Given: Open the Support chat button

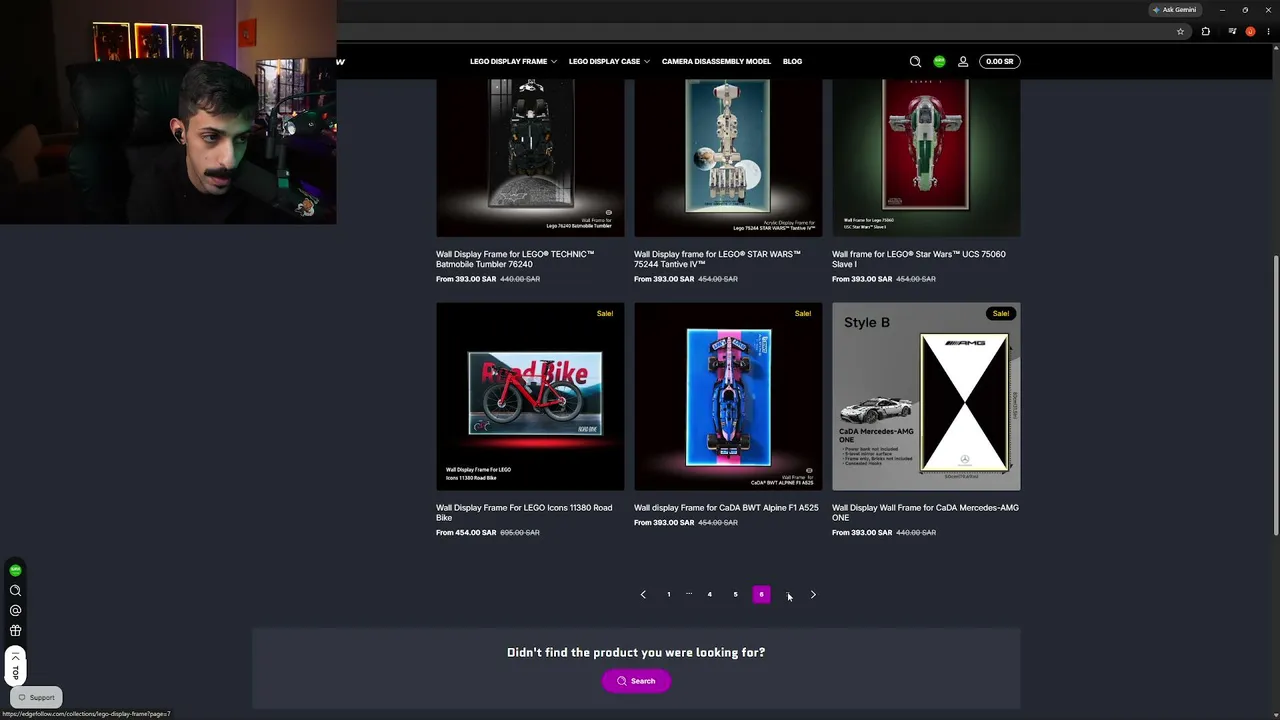Looking at the screenshot, I should tap(37, 697).
